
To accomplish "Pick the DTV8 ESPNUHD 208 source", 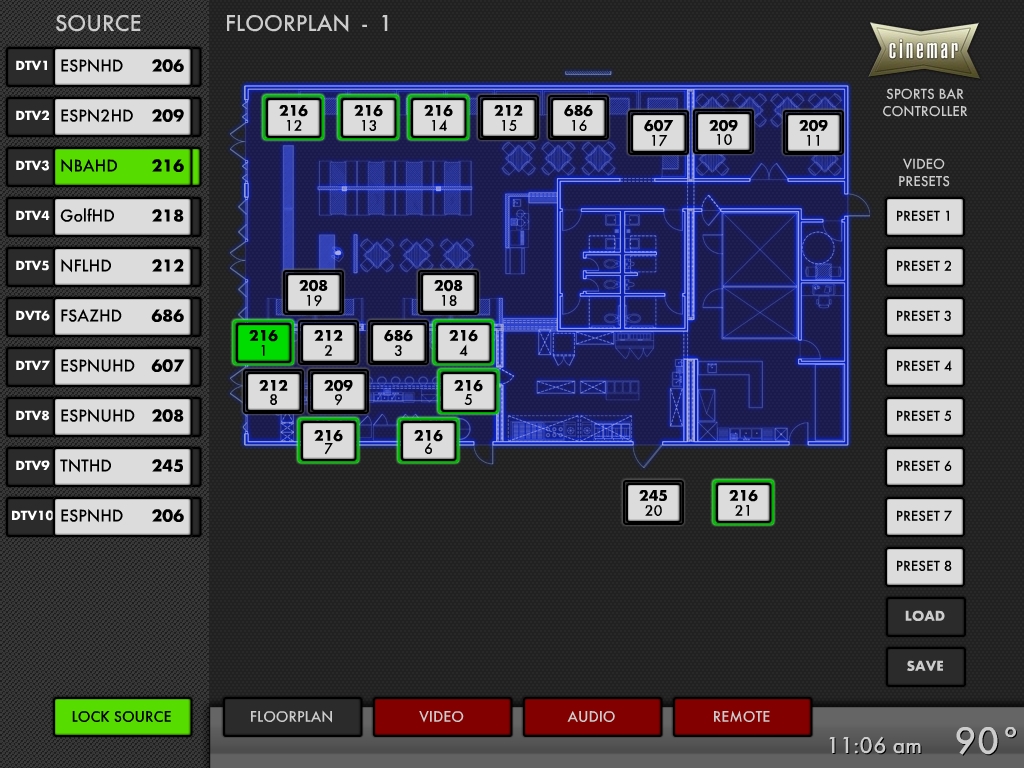I will pos(103,416).
